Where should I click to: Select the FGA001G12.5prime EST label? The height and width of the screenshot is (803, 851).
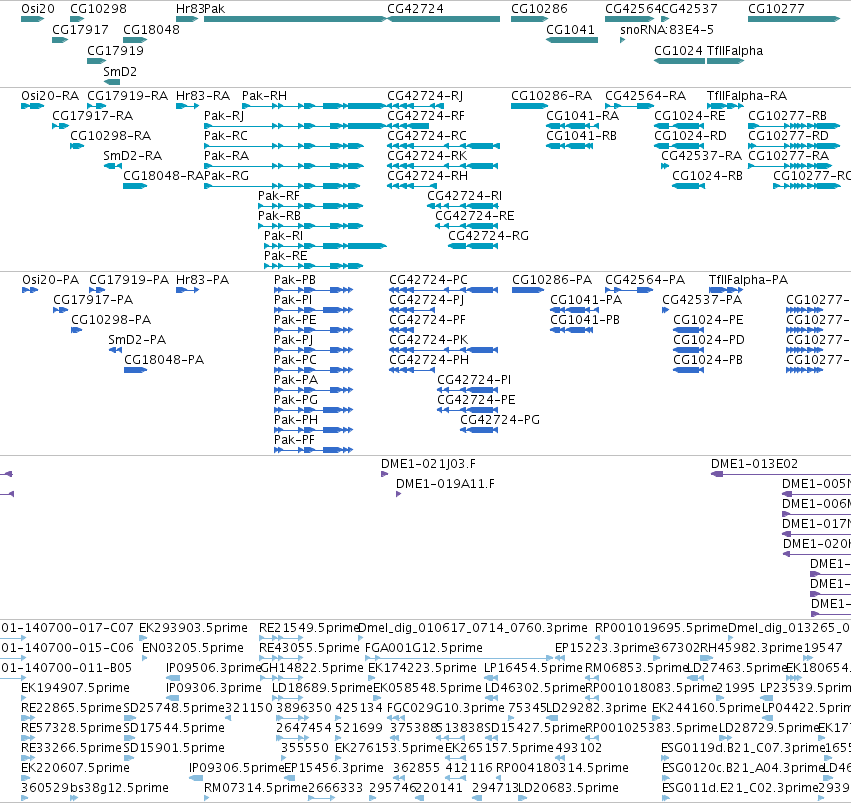tap(424, 648)
